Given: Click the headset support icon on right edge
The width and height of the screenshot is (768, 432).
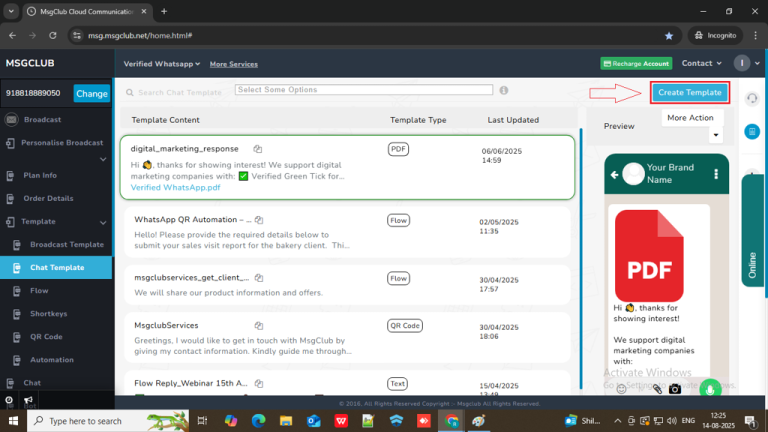Looking at the screenshot, I should point(751,98).
